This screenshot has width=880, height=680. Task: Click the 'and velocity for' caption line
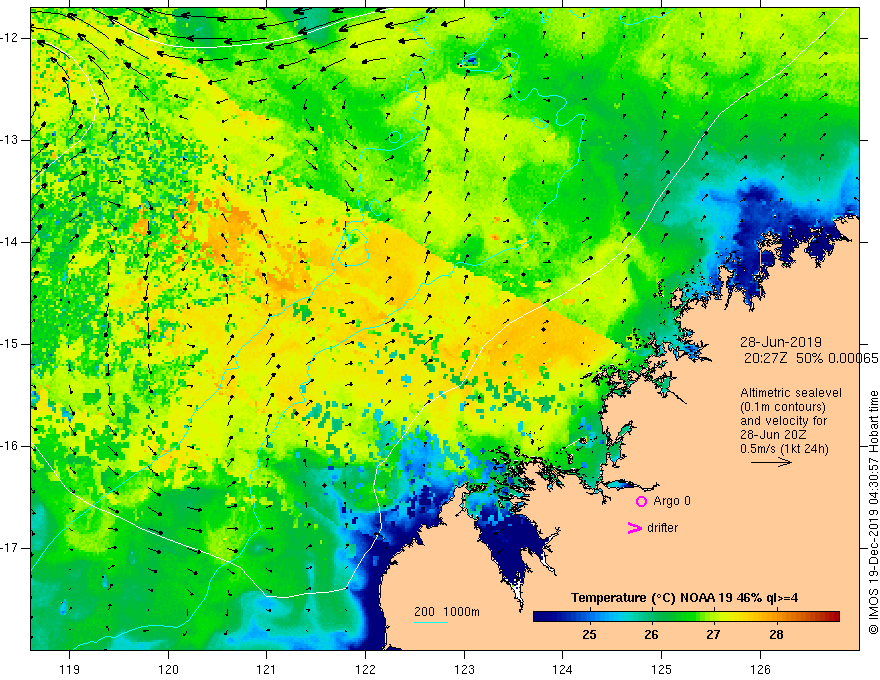[x=783, y=421]
